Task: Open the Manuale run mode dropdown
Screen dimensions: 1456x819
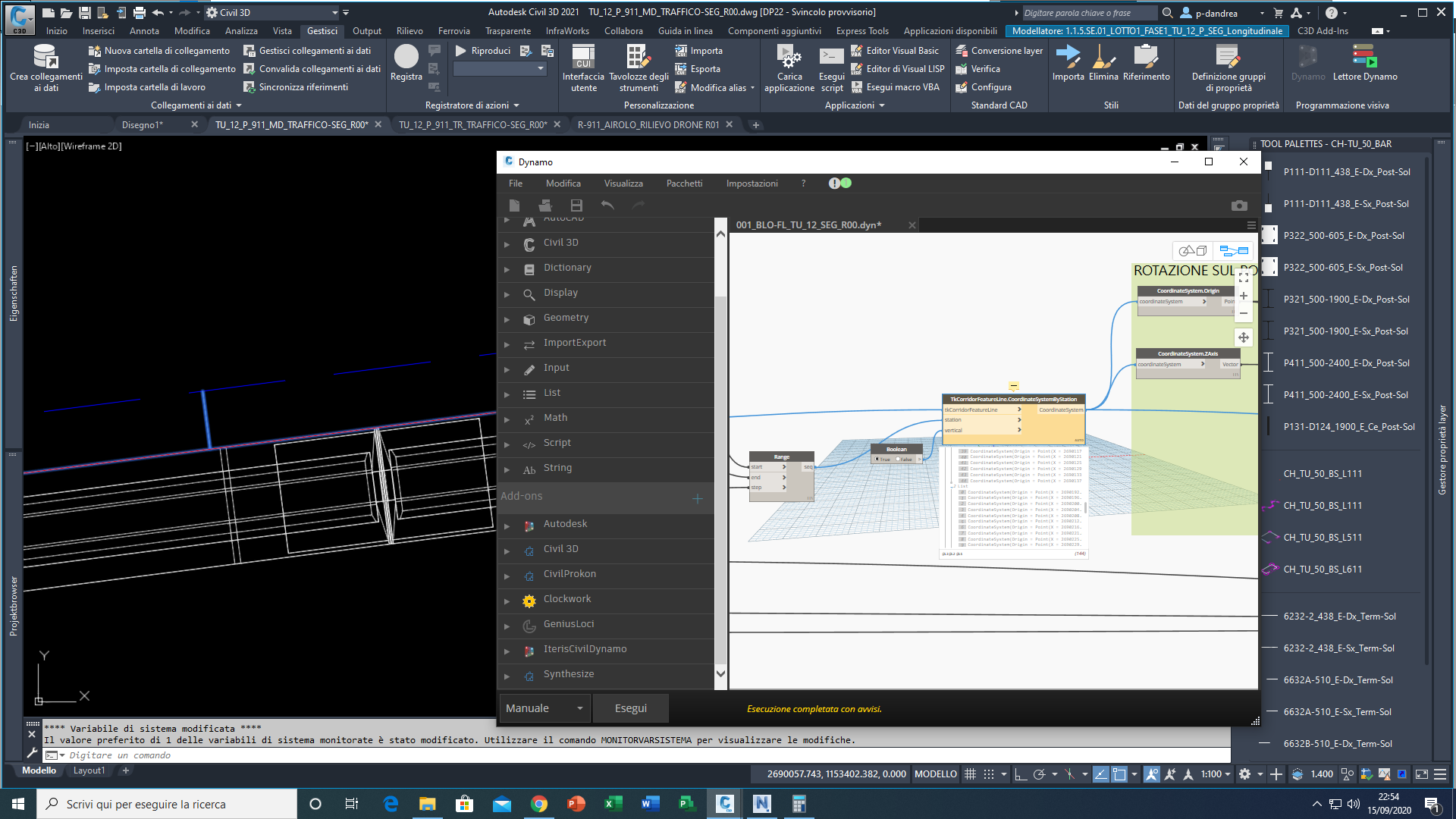Action: click(x=544, y=708)
